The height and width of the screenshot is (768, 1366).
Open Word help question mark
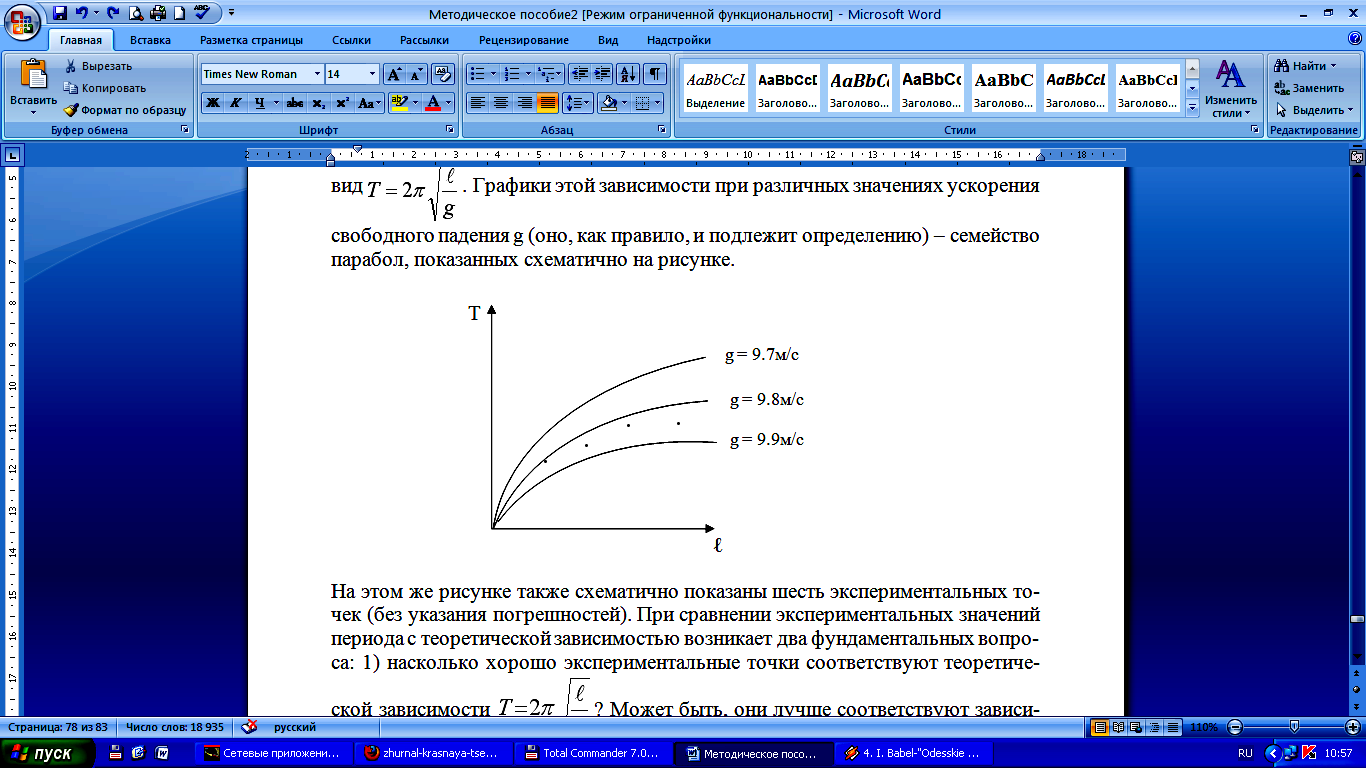(x=1353, y=40)
